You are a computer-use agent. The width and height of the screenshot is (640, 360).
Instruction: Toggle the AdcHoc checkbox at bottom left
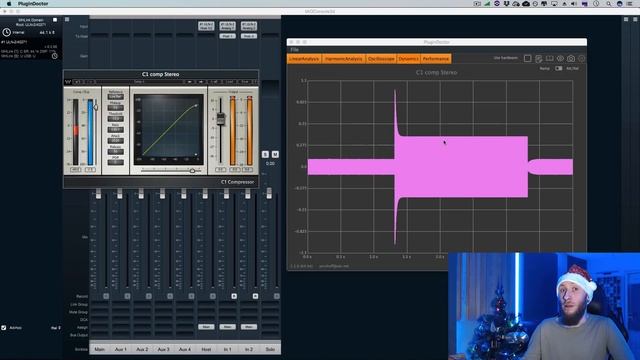point(4,327)
